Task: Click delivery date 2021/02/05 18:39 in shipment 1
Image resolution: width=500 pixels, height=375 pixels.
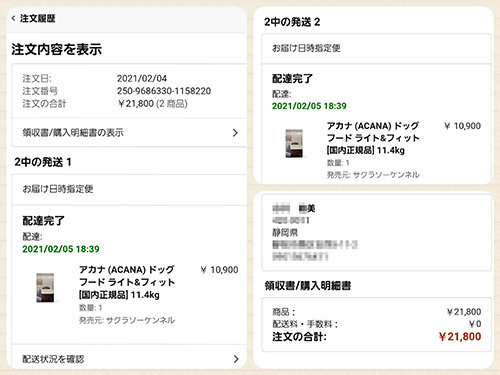Action: point(61,249)
